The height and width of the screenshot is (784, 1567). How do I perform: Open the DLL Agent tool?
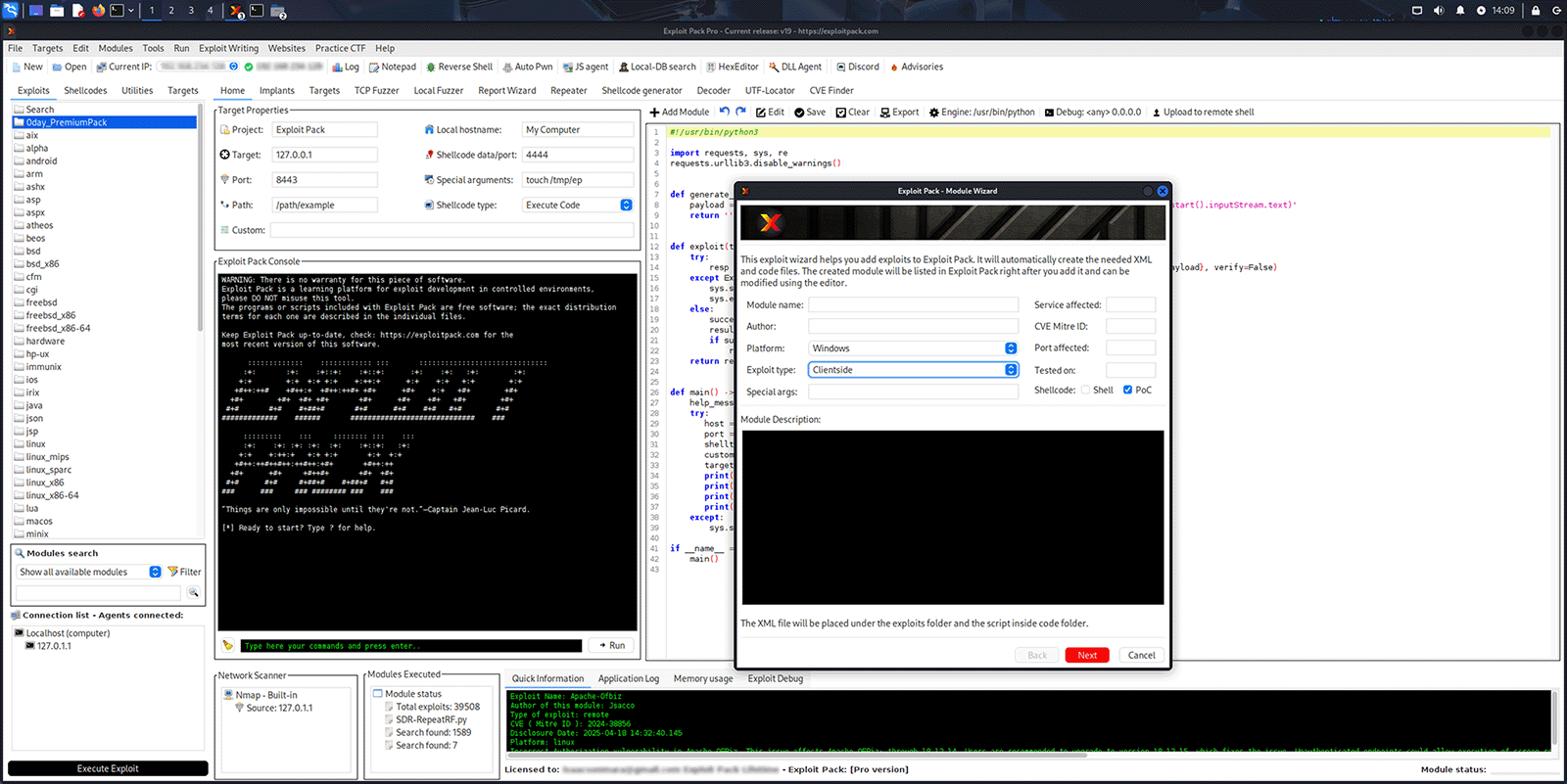click(x=794, y=68)
